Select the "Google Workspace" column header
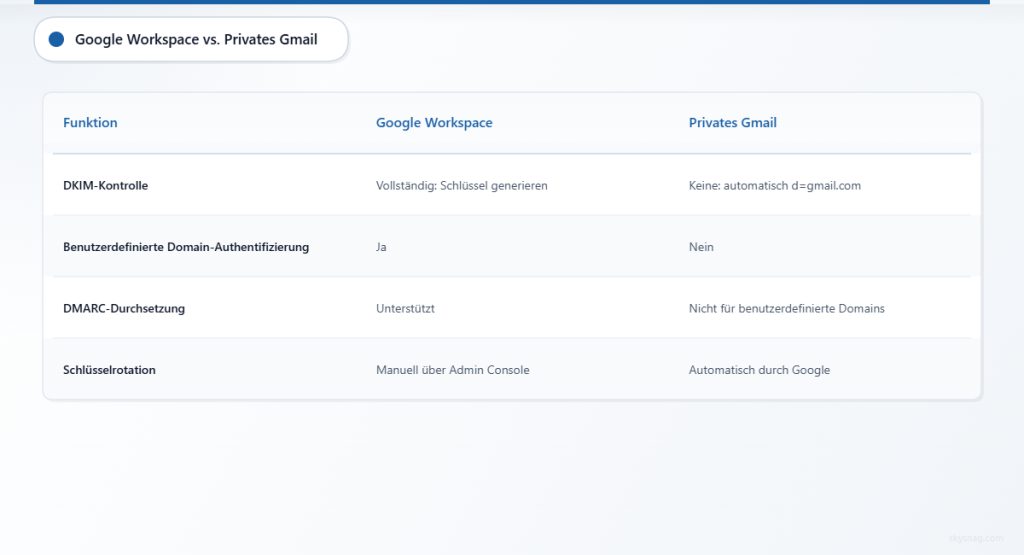1024x555 pixels. pos(434,122)
